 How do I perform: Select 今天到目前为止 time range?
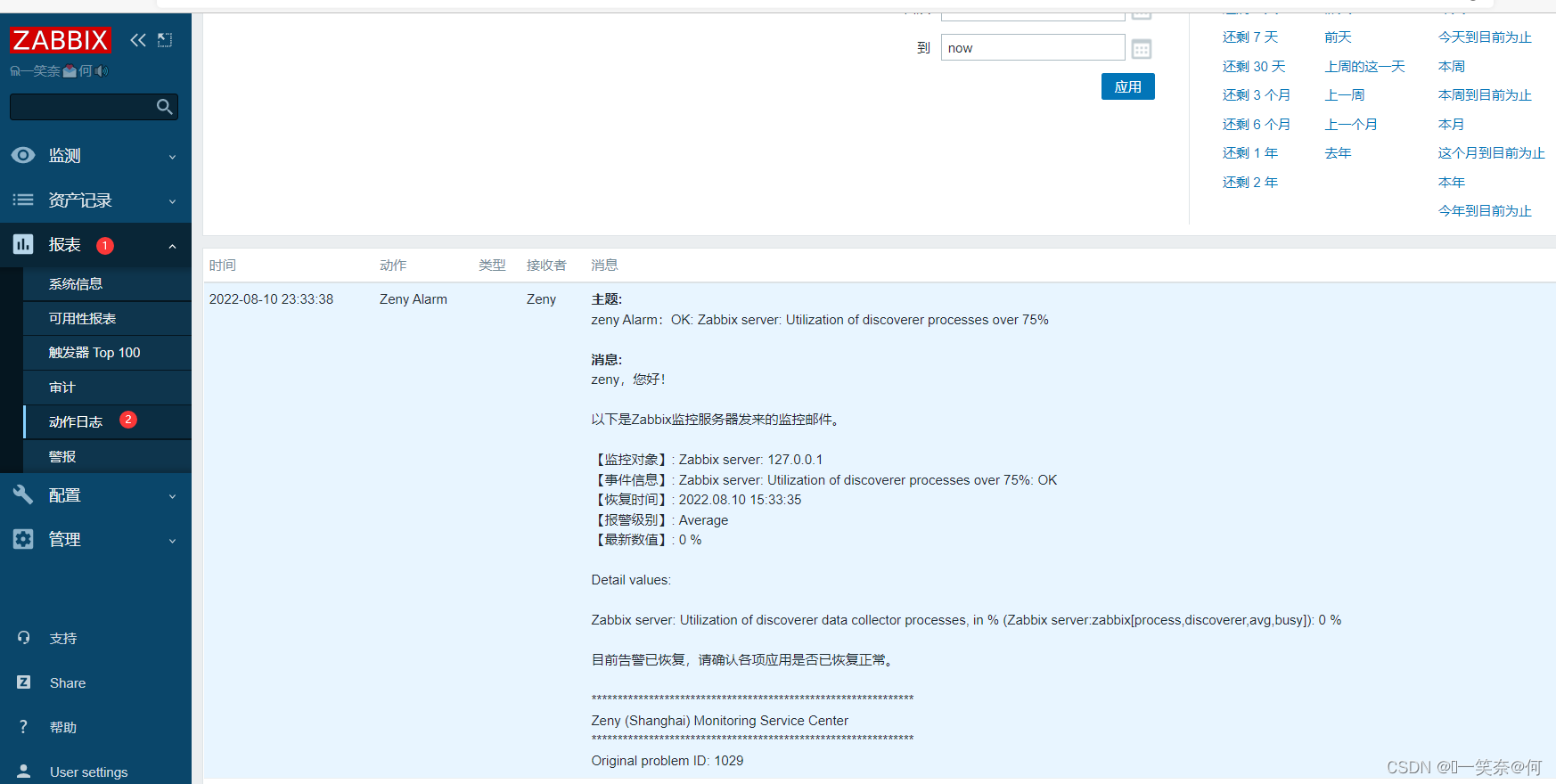(1485, 37)
